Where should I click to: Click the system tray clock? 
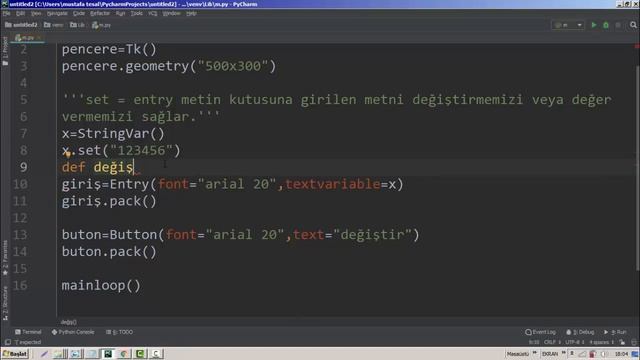pyautogui.click(x=621, y=354)
